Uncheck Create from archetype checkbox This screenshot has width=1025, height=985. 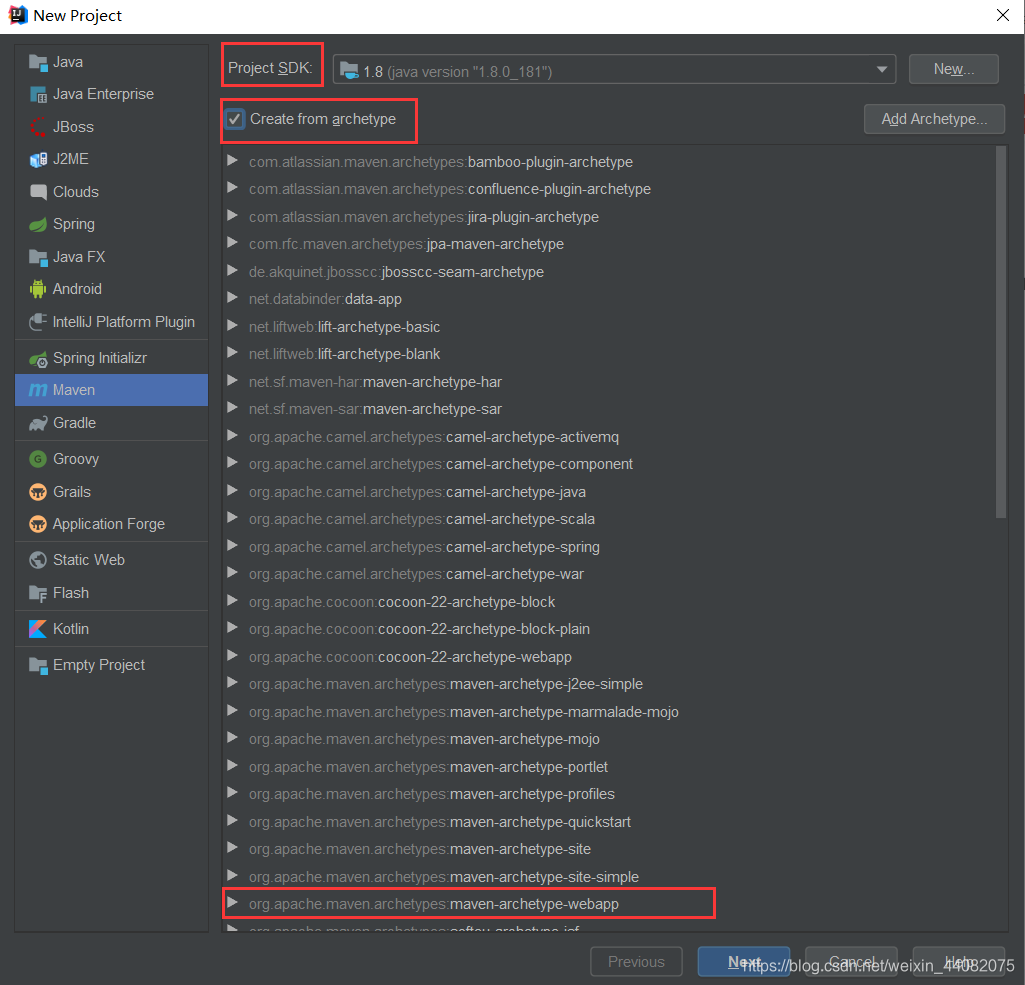[x=234, y=119]
